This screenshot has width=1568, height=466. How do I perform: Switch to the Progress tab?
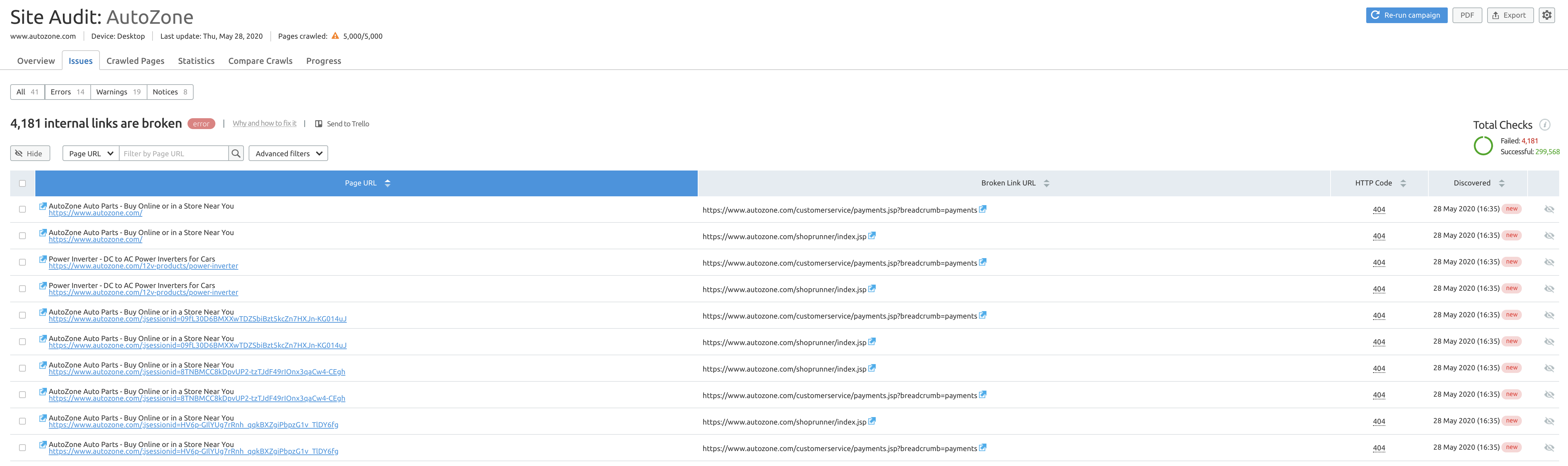[x=324, y=61]
